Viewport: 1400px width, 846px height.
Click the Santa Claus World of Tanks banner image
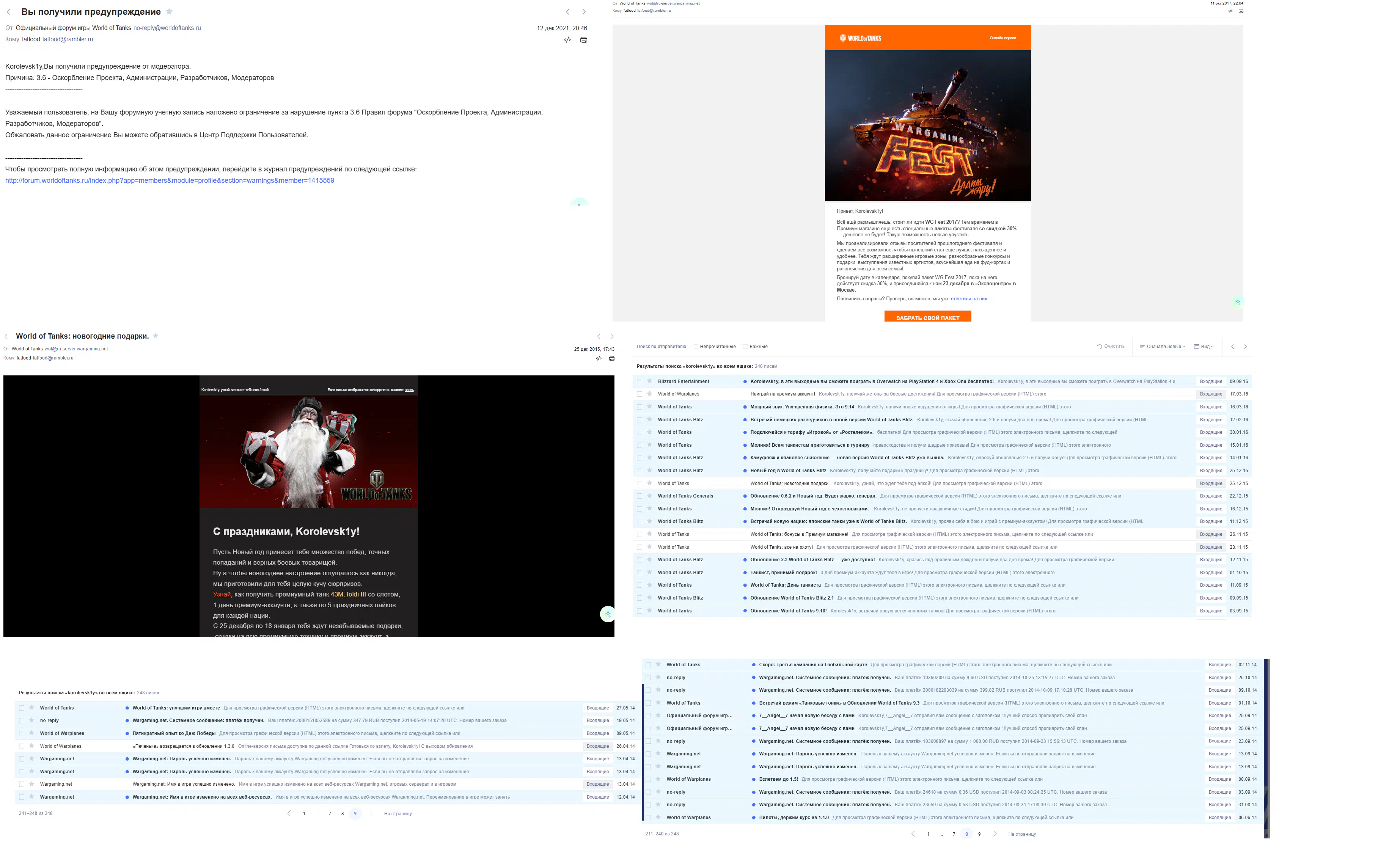(308, 451)
